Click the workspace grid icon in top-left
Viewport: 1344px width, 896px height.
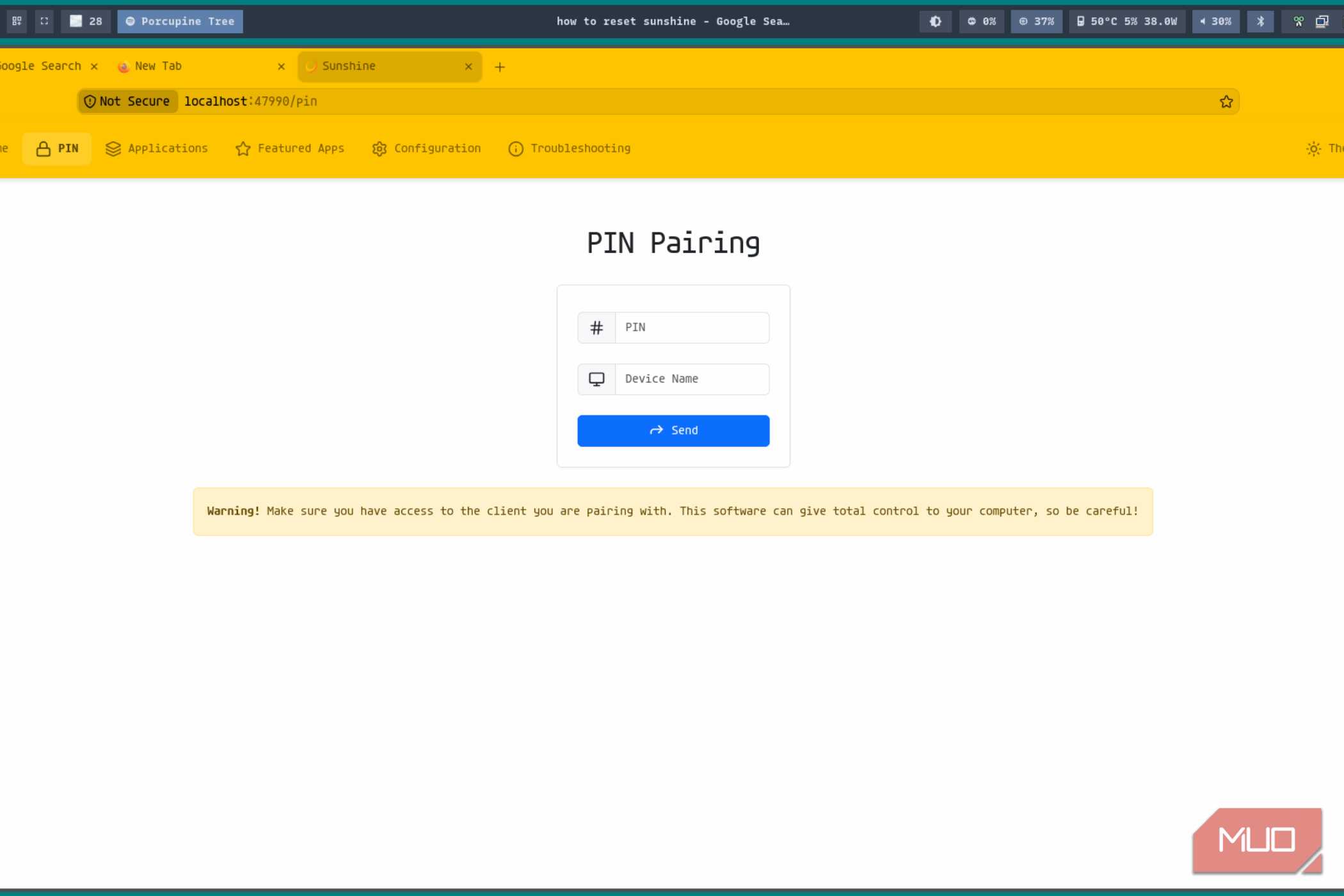[17, 21]
